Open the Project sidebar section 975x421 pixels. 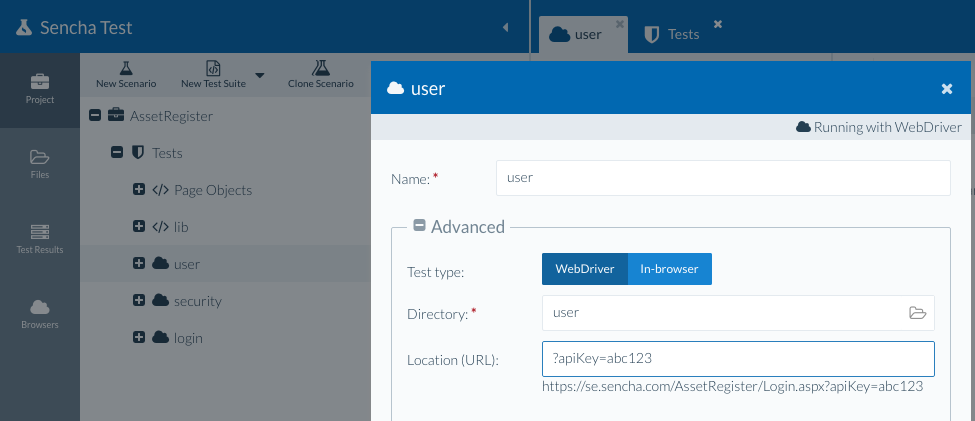(x=40, y=89)
